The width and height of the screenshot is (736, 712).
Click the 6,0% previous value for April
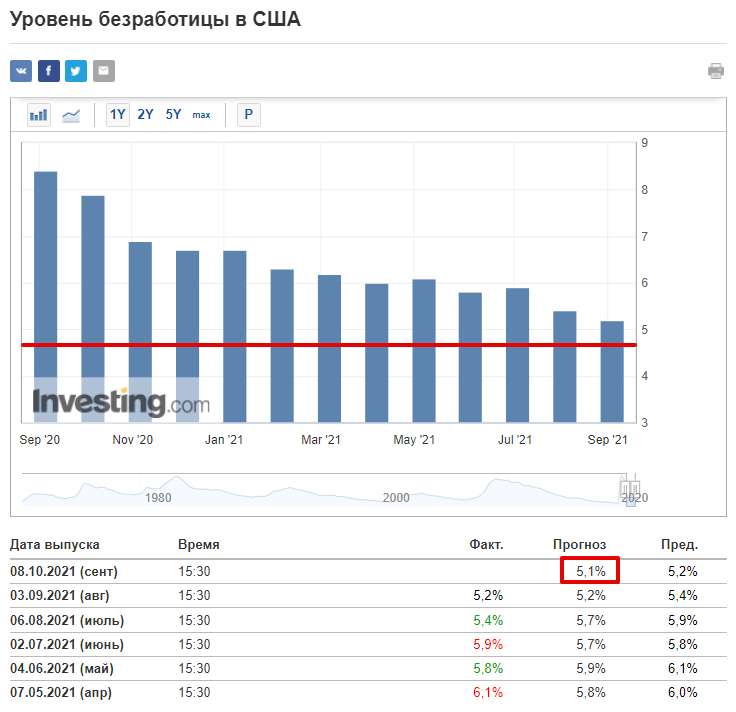[682, 692]
